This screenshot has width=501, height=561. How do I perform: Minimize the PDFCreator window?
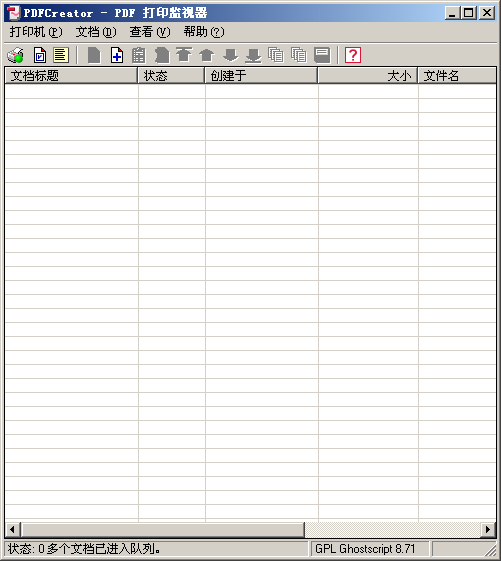(x=452, y=13)
